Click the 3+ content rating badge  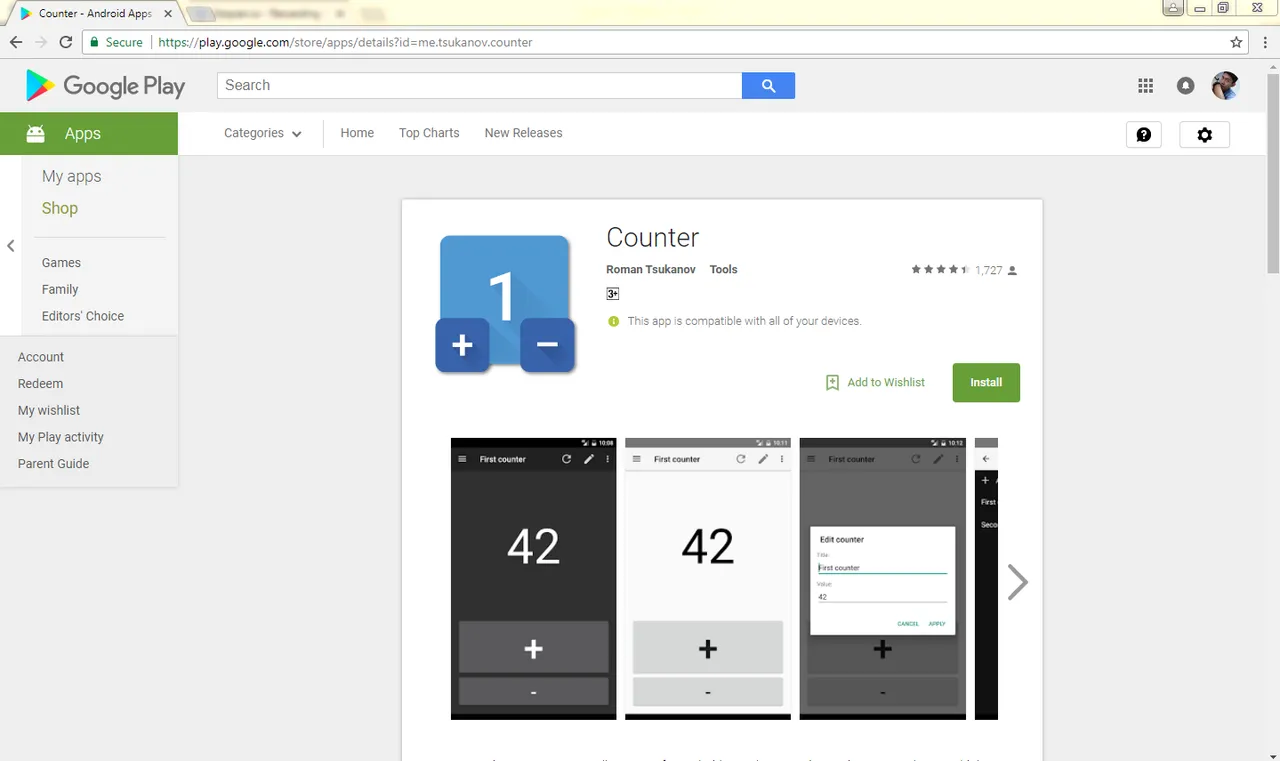[613, 294]
